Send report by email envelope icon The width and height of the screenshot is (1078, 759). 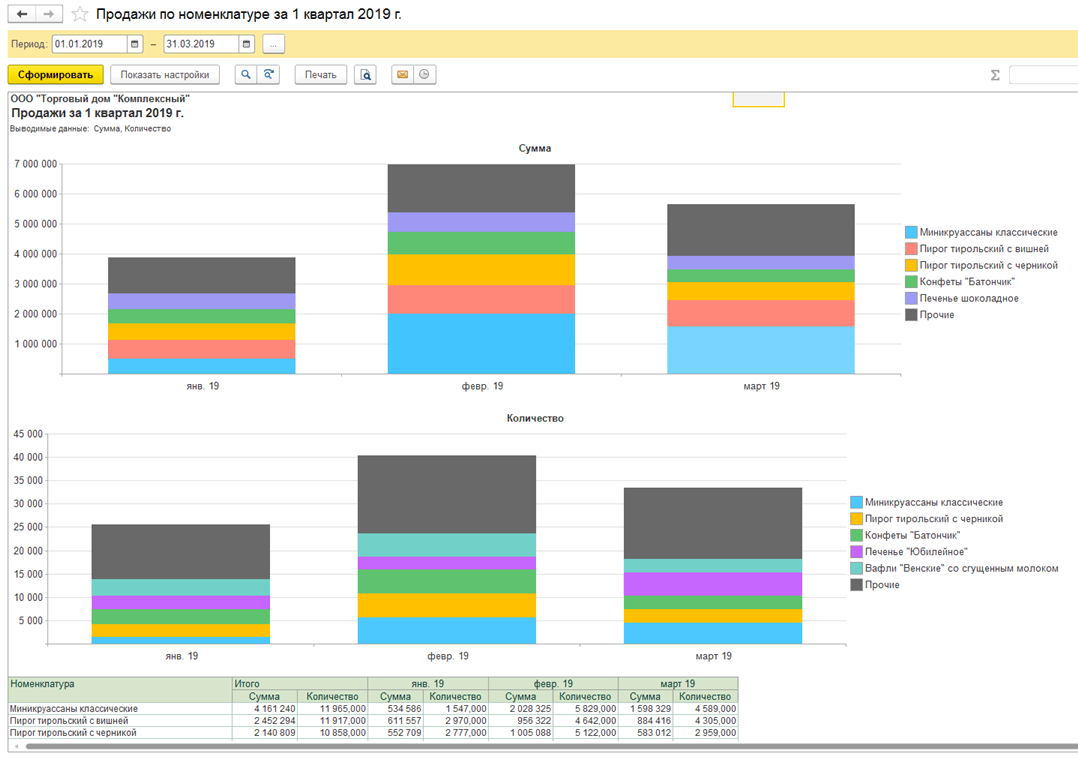pos(402,75)
